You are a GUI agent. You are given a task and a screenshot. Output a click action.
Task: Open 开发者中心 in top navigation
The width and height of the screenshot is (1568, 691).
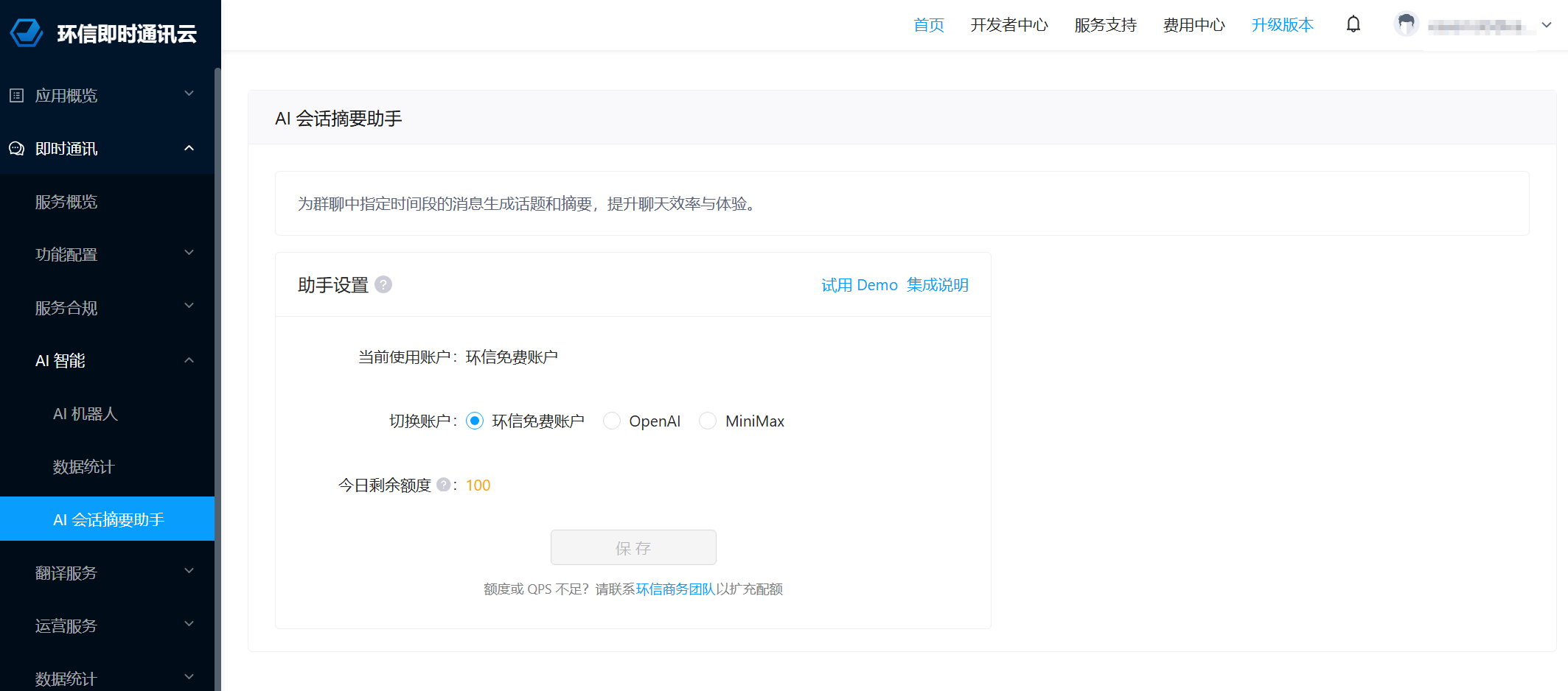coord(1009,25)
